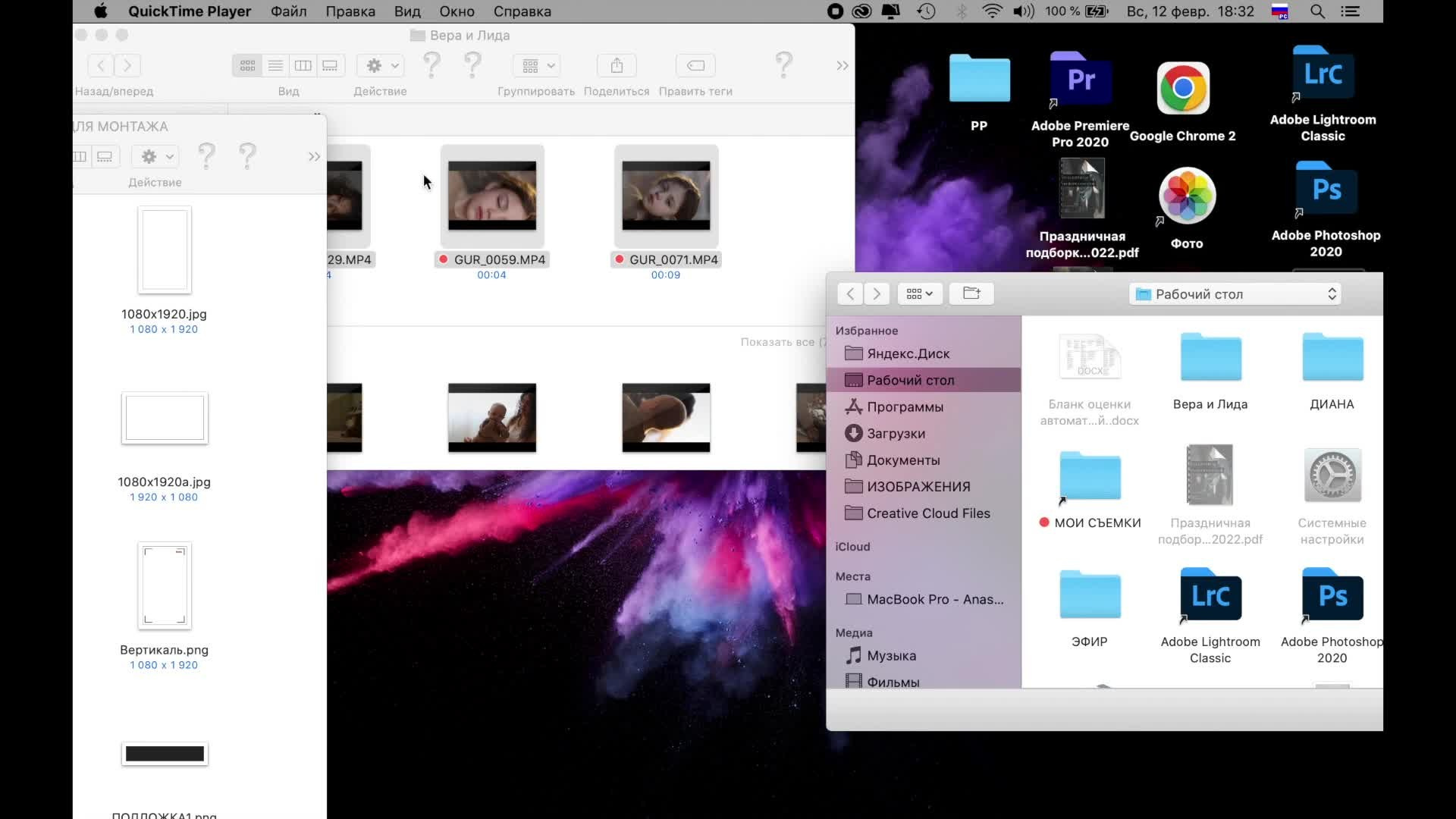Switch Finder to column view
This screenshot has width=1456, height=819.
pyautogui.click(x=303, y=66)
